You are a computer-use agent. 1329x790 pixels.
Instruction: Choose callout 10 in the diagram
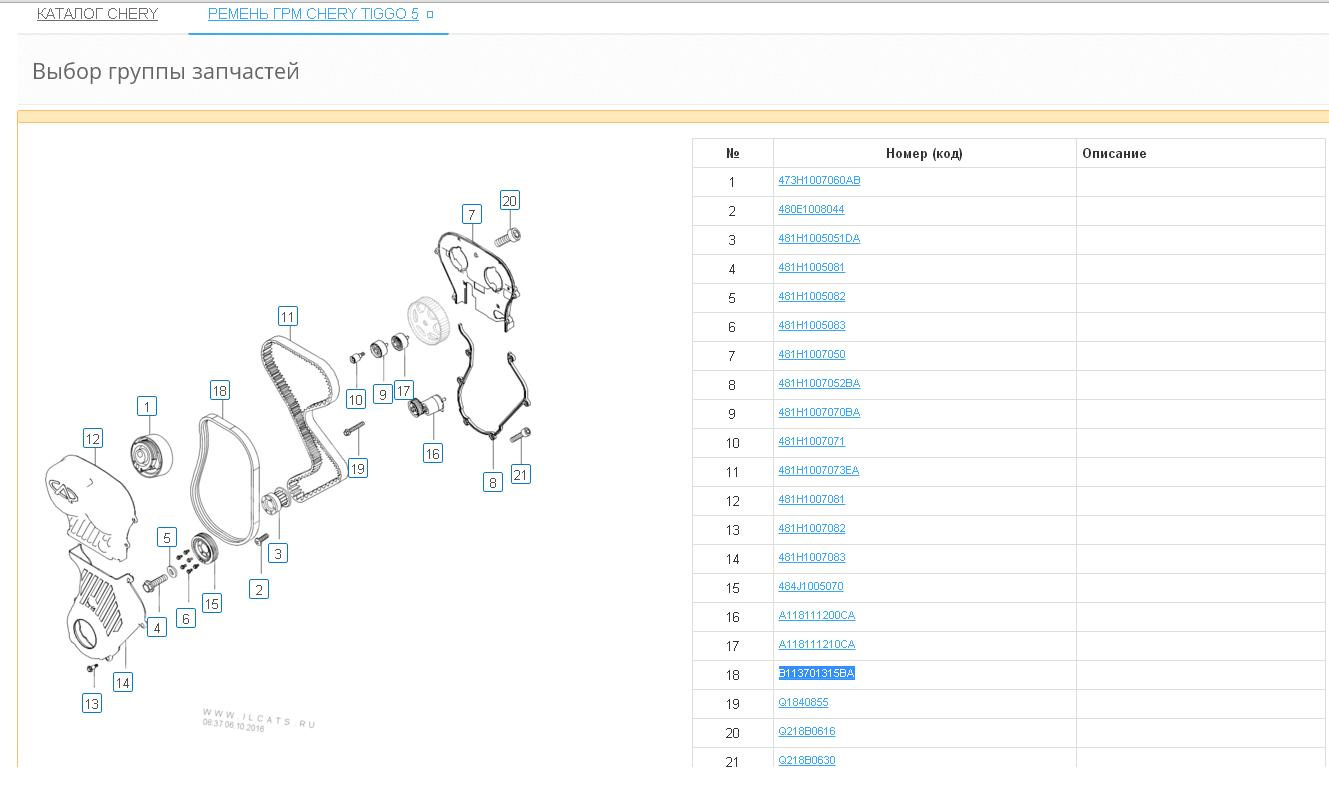356,399
